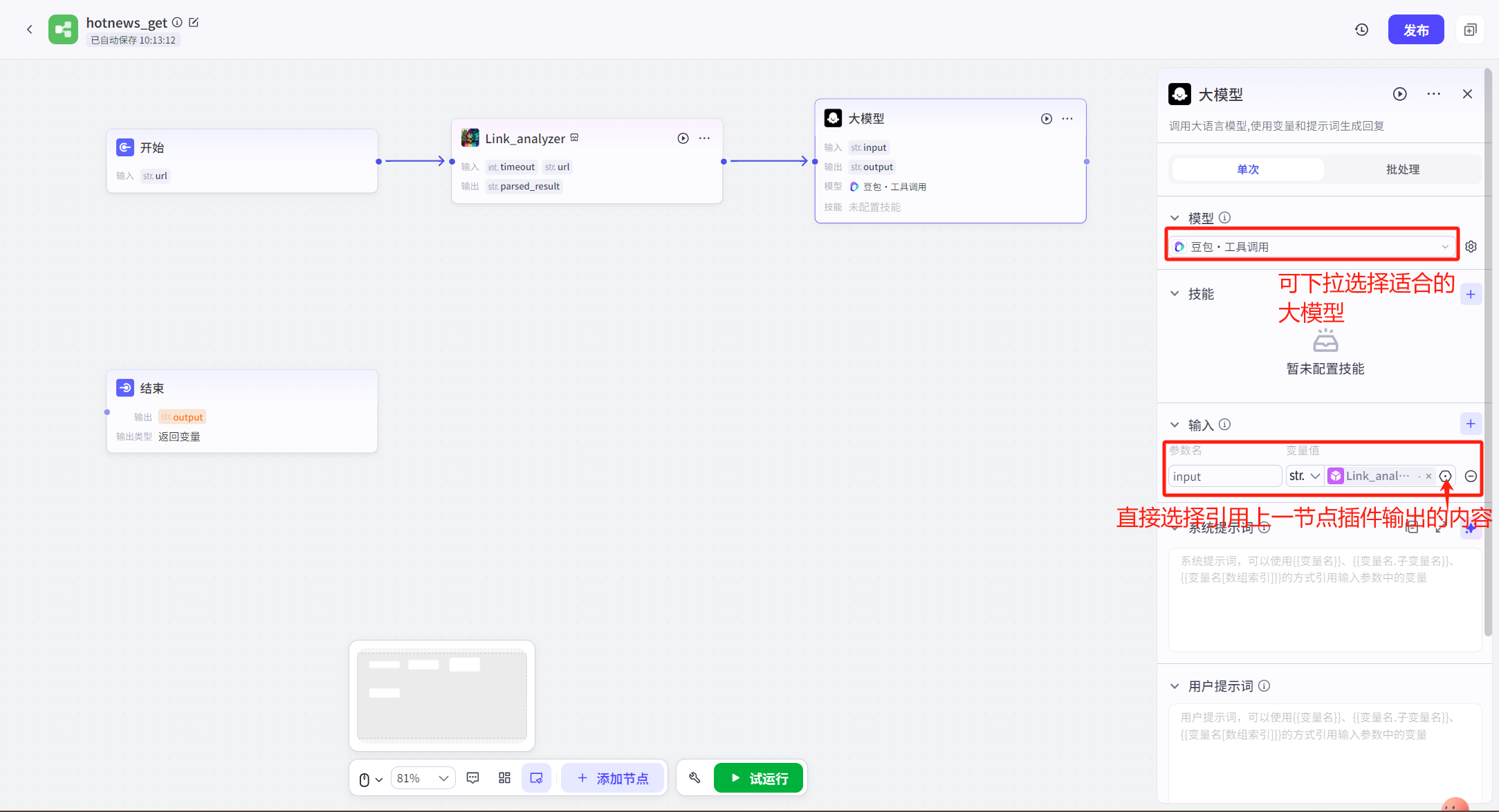Screen dimensions: 1499x812
Task: Open model settings gear icon
Action: 1471,246
